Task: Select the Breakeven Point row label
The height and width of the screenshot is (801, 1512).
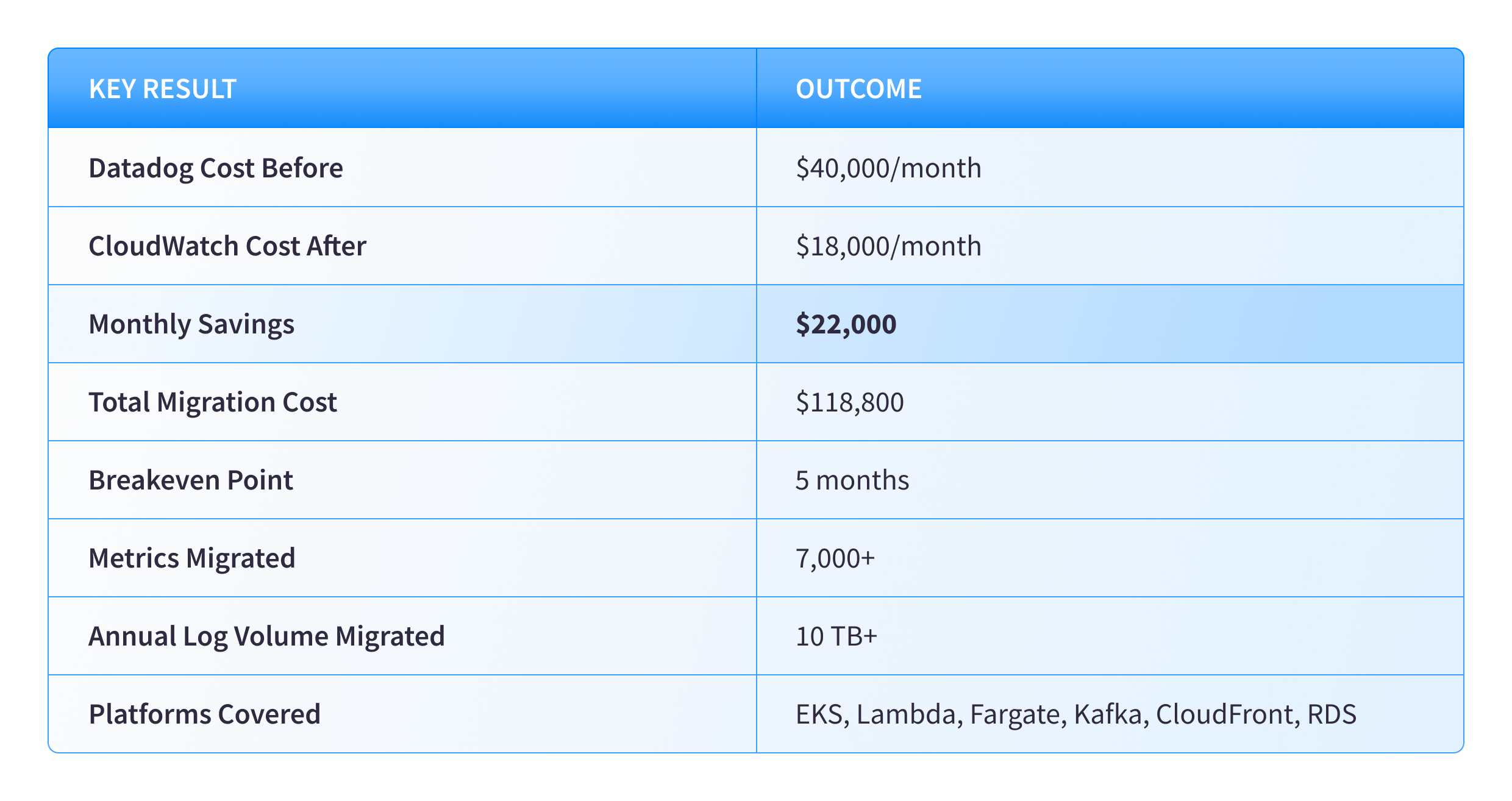Action: click(x=191, y=480)
